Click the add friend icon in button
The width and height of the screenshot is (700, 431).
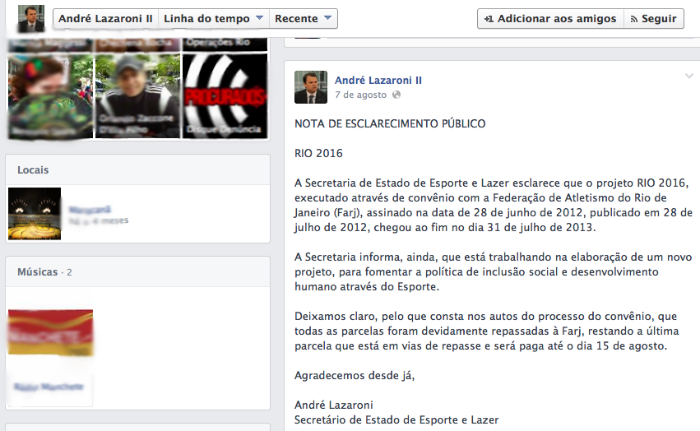point(489,19)
